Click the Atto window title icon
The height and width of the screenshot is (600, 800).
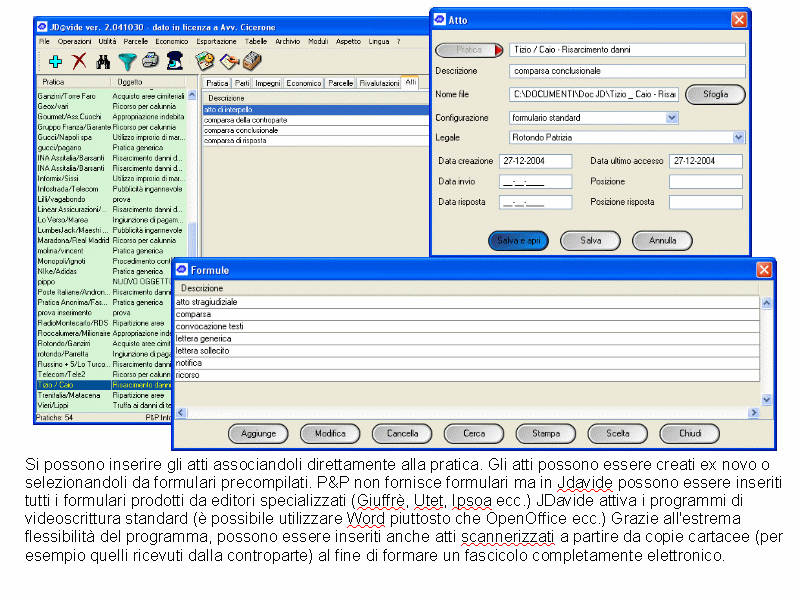pyautogui.click(x=439, y=20)
